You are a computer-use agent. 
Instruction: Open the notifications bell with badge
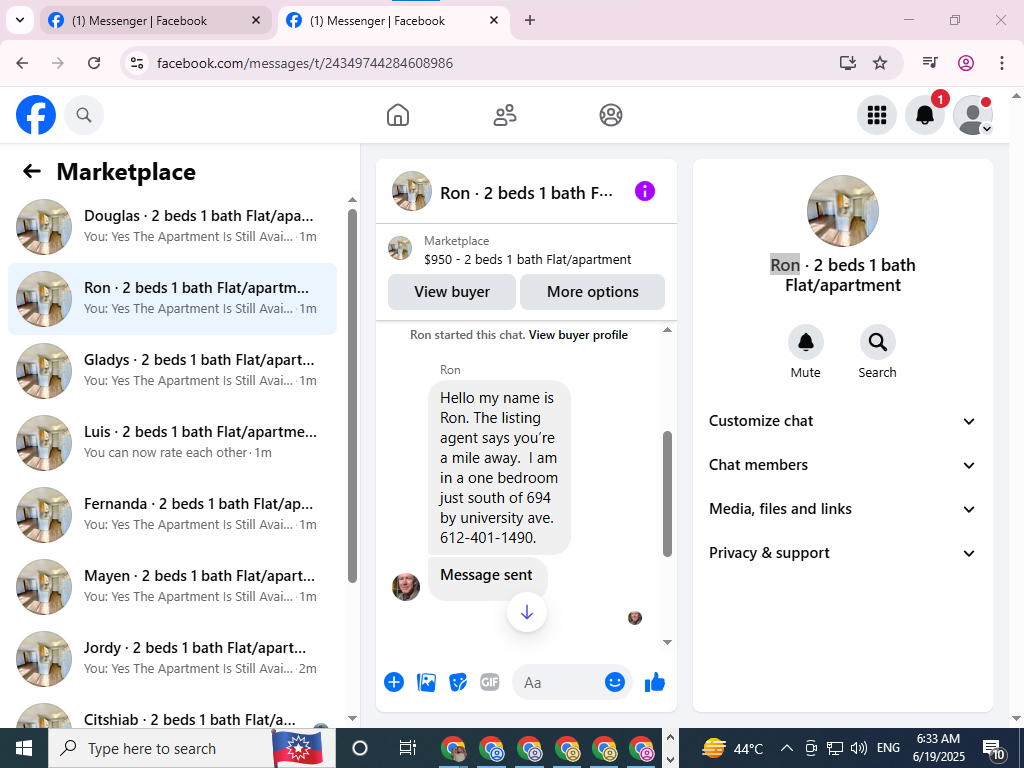click(x=925, y=115)
